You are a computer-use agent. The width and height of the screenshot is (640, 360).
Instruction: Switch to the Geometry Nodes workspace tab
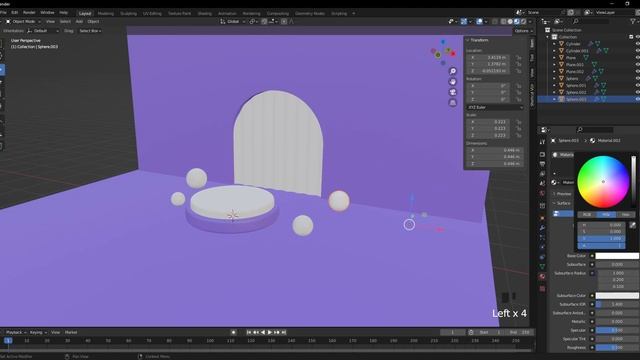pyautogui.click(x=310, y=13)
